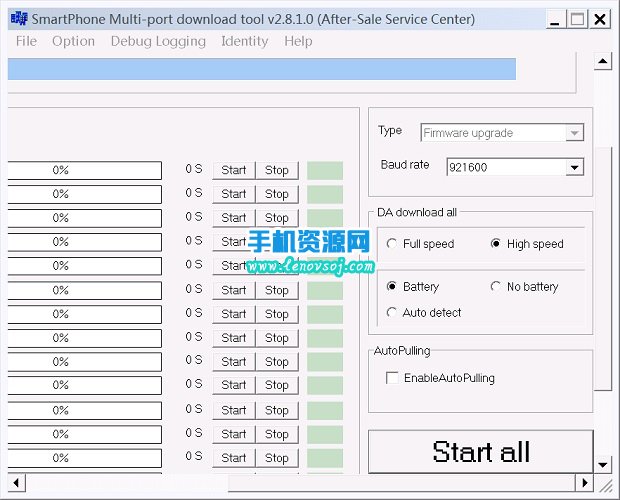Select the Auto detect radio button
This screenshot has width=620, height=500.
(393, 313)
